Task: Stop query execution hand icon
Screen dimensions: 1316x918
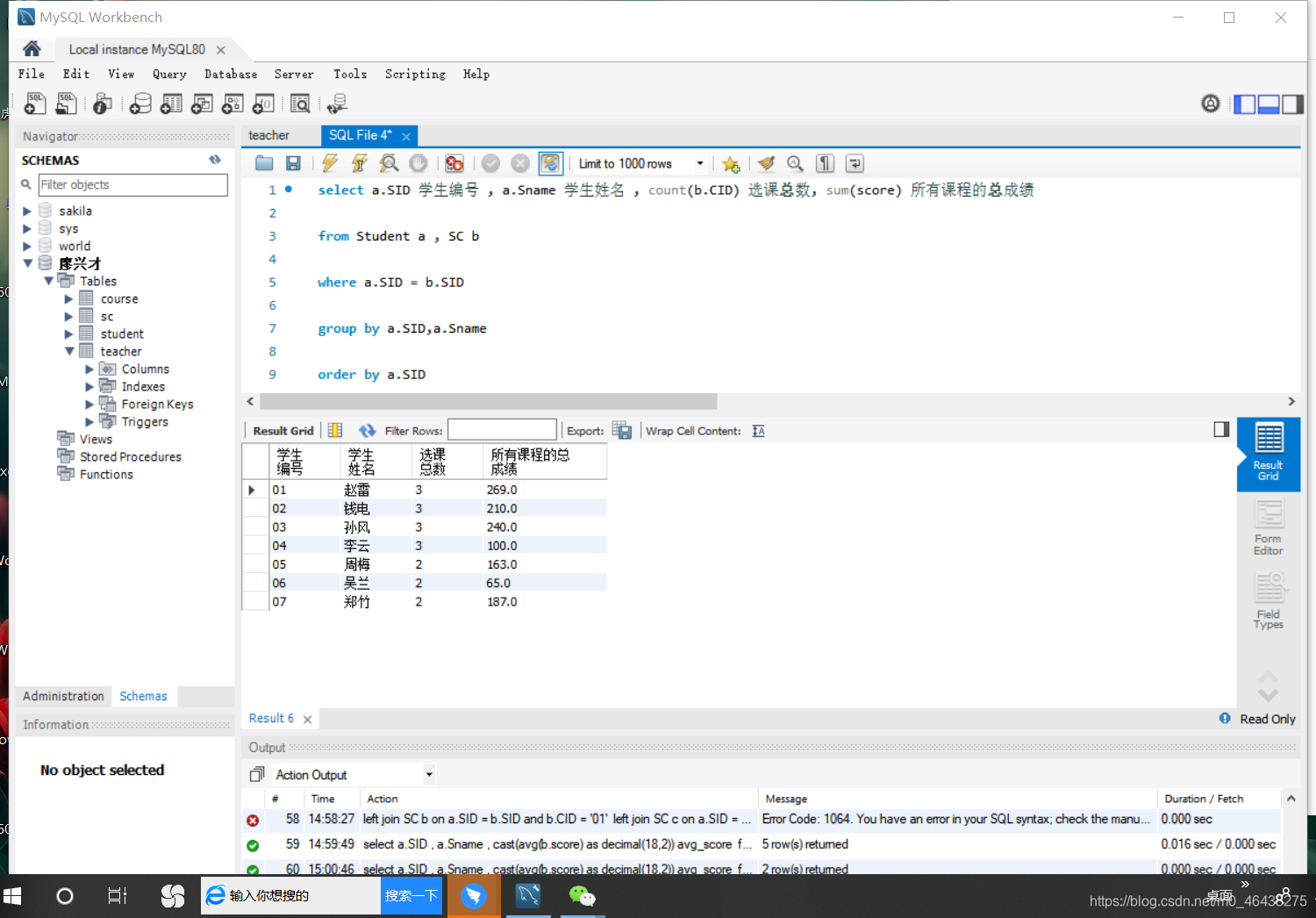Action: coord(418,163)
